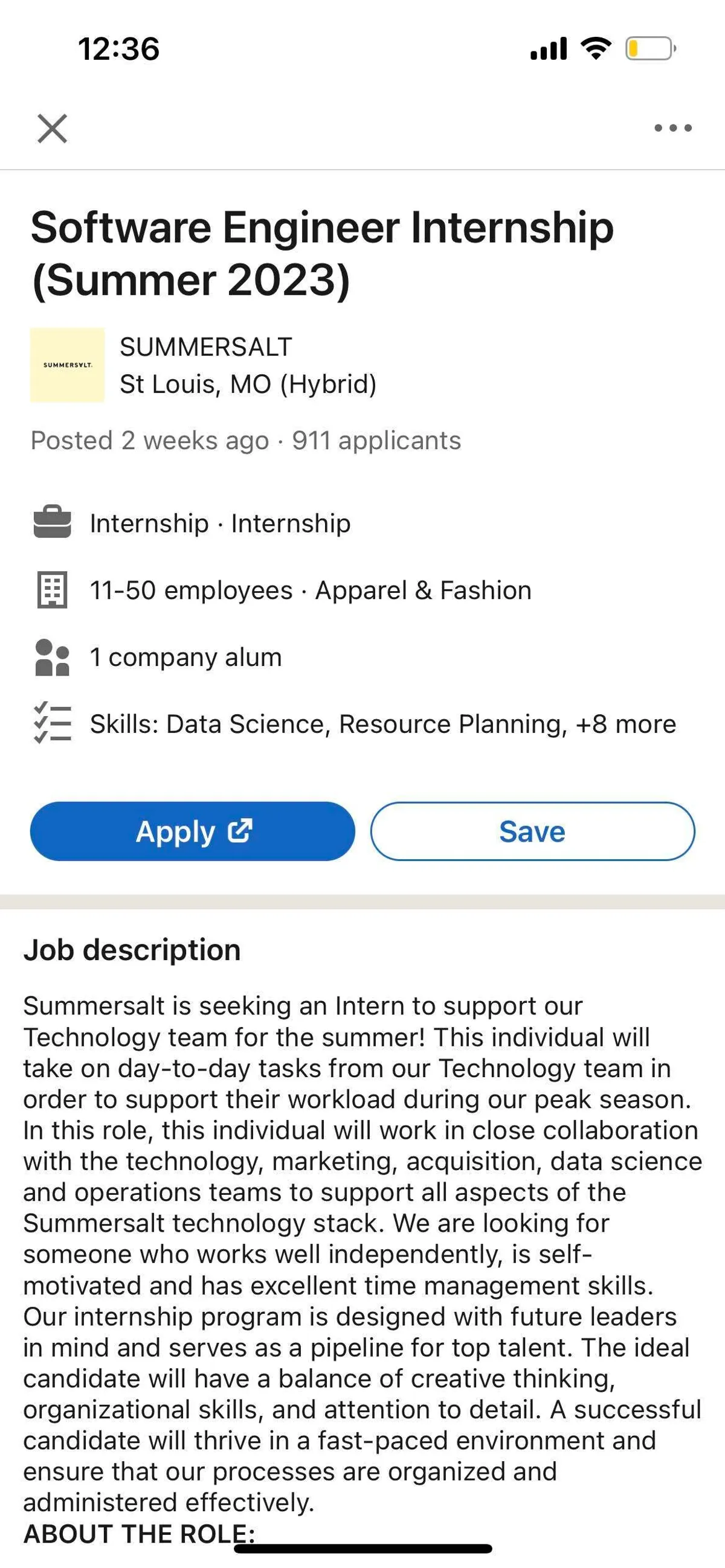The width and height of the screenshot is (725, 1568).
Task: Open the three-dot more options menu
Action: pyautogui.click(x=672, y=128)
